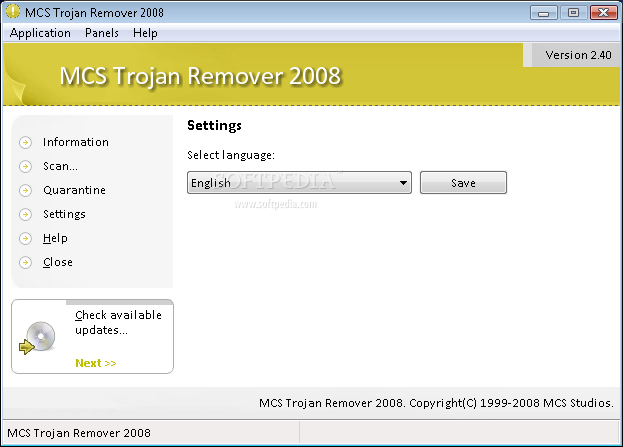The width and height of the screenshot is (623, 447).
Task: Click the arrow icon beside Help
Action: pos(25,238)
